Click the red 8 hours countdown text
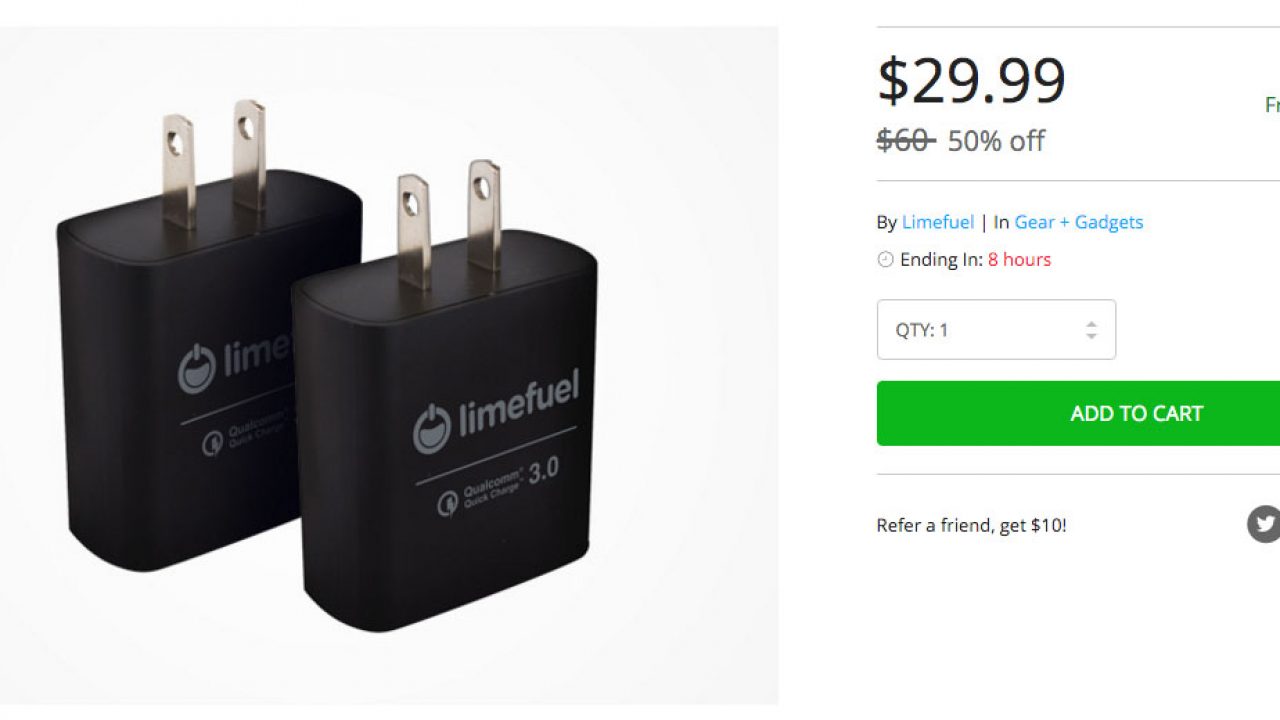 click(1019, 260)
